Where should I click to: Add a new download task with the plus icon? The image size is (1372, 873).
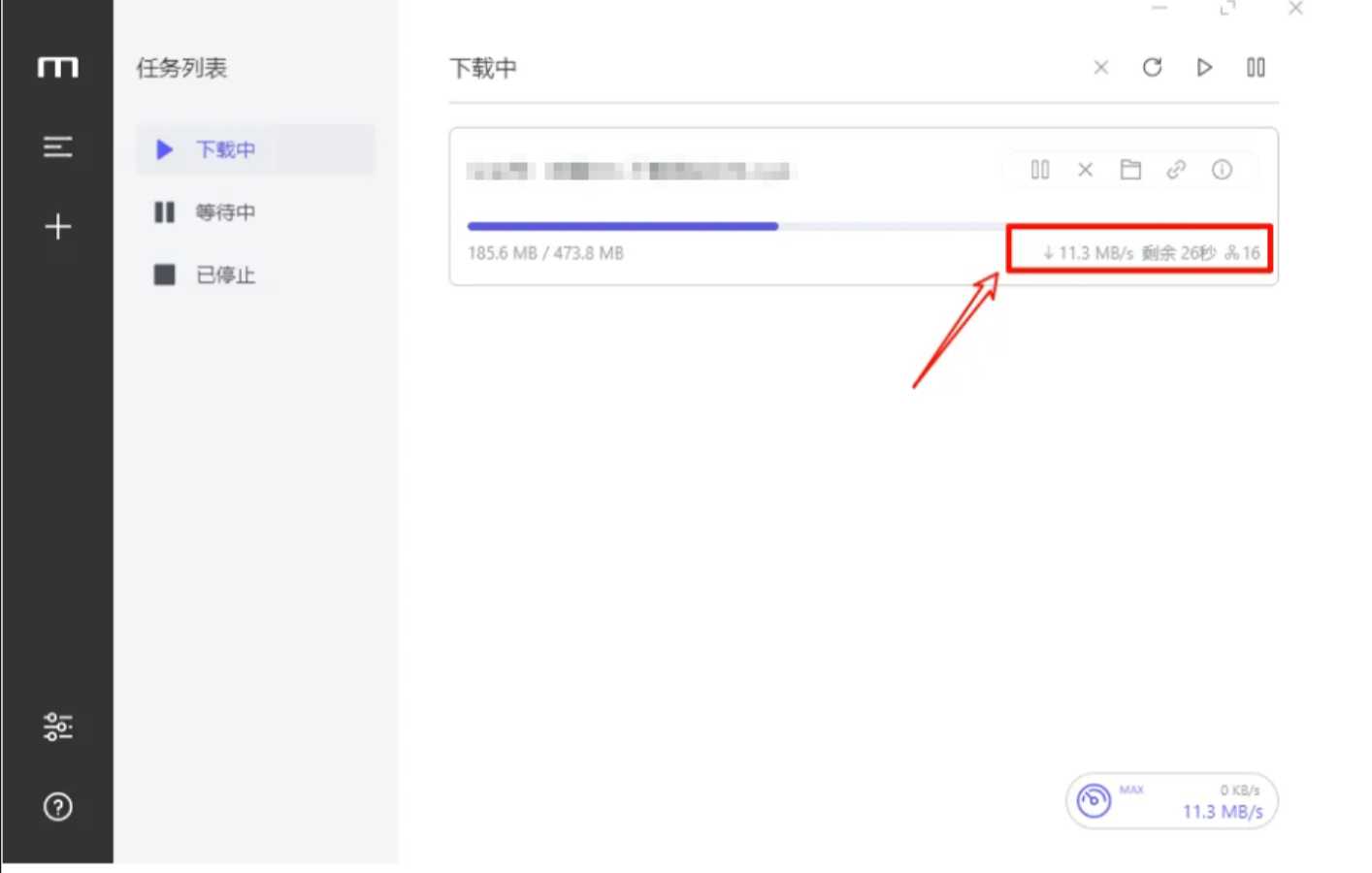click(x=57, y=227)
